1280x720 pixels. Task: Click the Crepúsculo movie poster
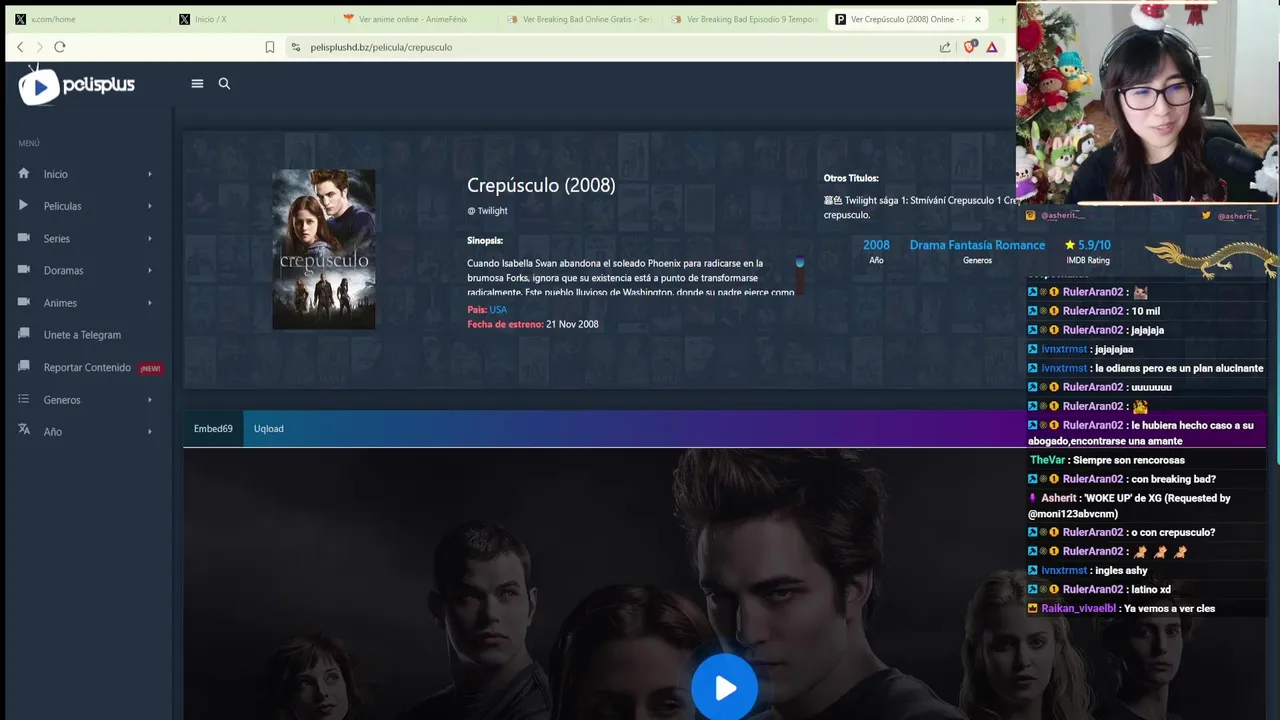click(324, 249)
